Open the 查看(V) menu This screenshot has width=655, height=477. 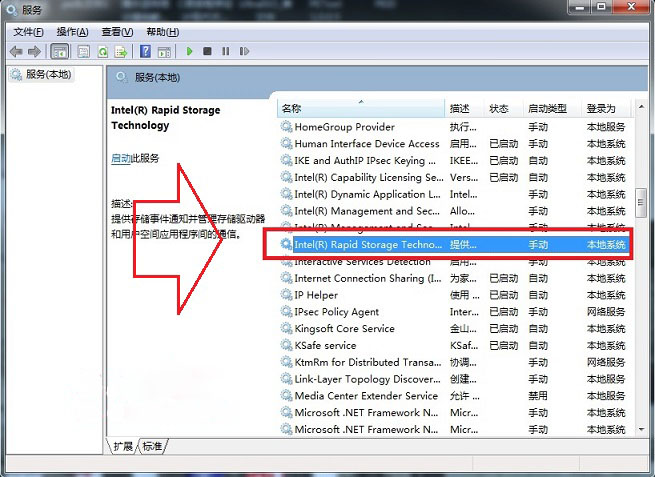coord(117,32)
